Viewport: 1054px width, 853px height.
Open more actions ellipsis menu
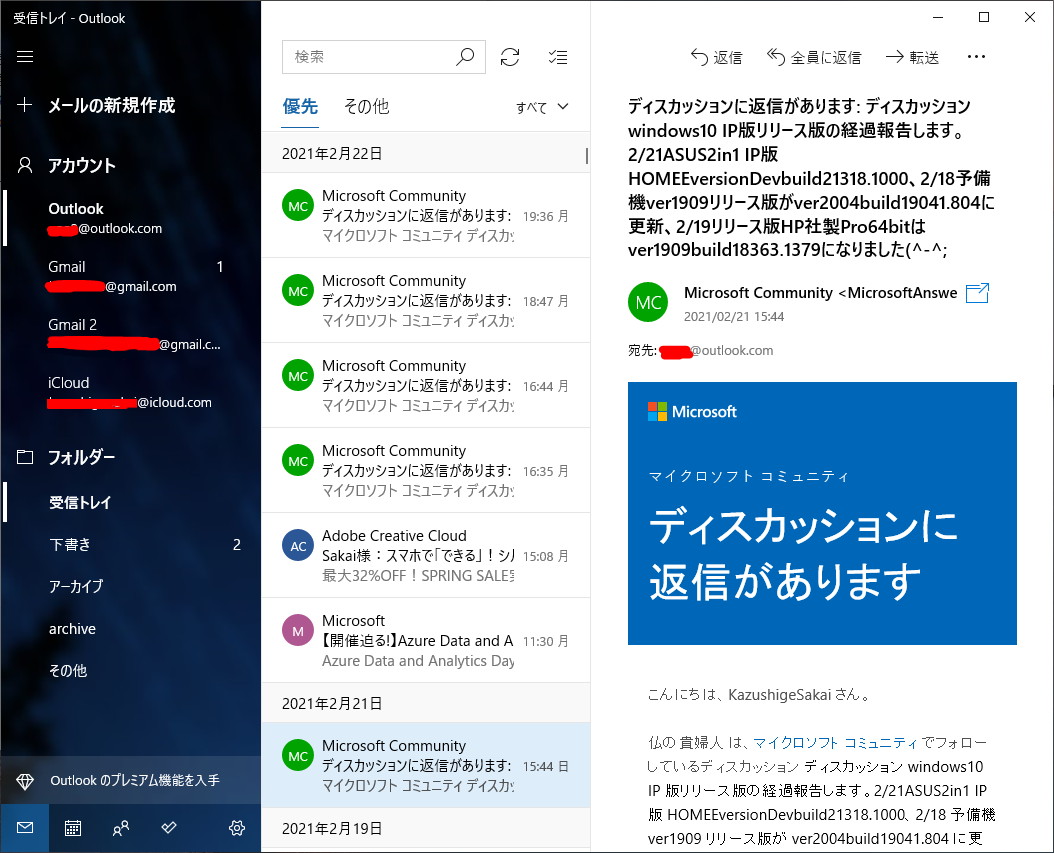pyautogui.click(x=976, y=57)
